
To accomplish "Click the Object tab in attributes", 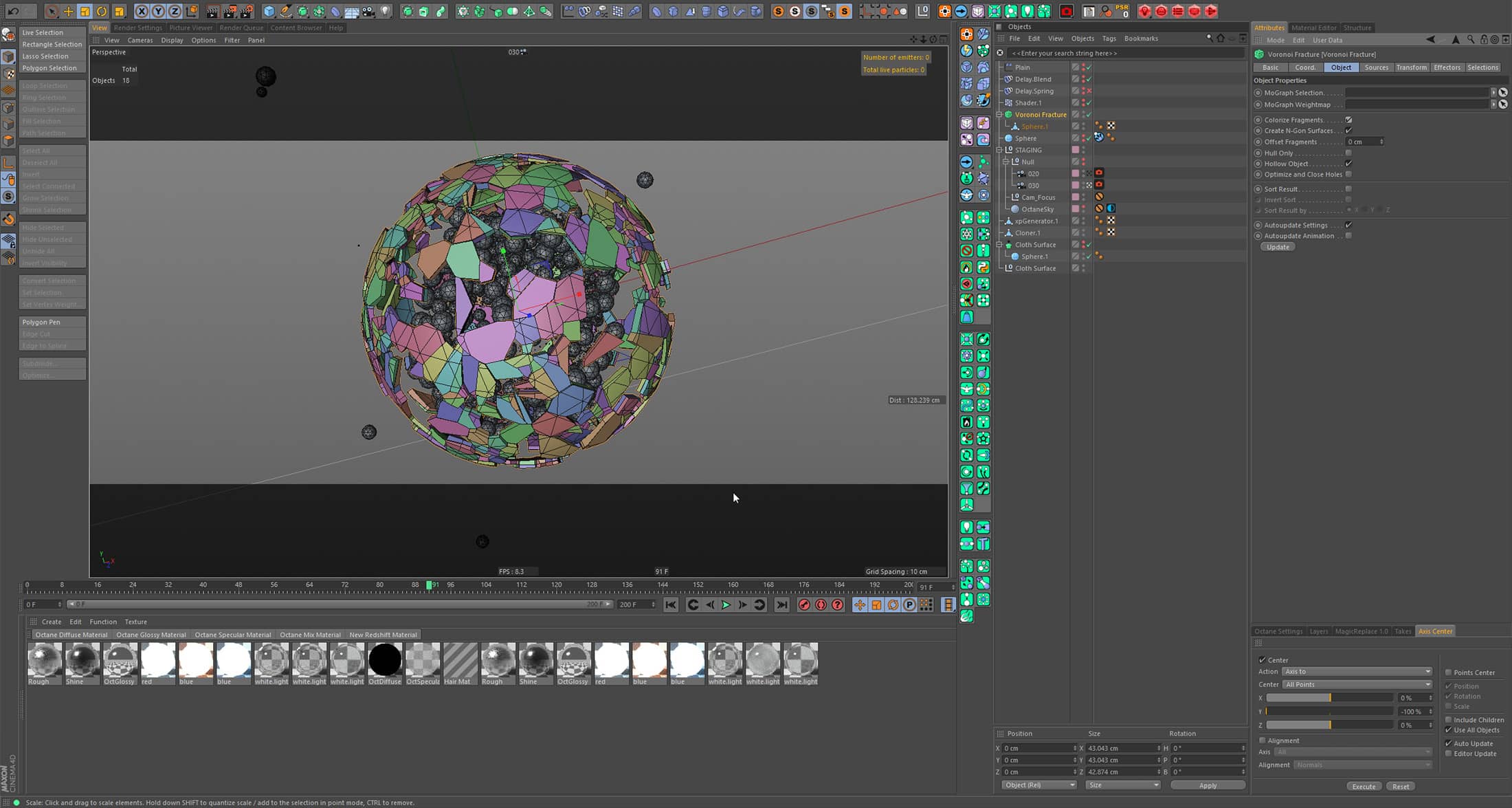I will tap(1341, 67).
